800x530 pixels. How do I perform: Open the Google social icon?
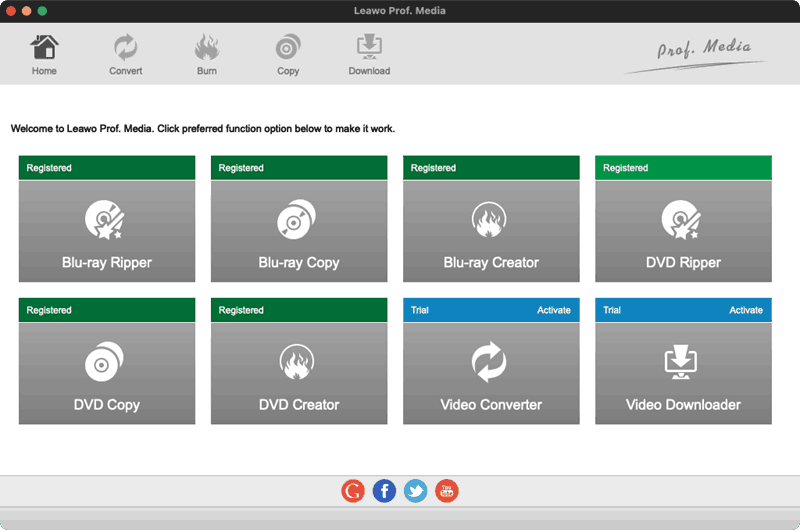pyautogui.click(x=353, y=491)
